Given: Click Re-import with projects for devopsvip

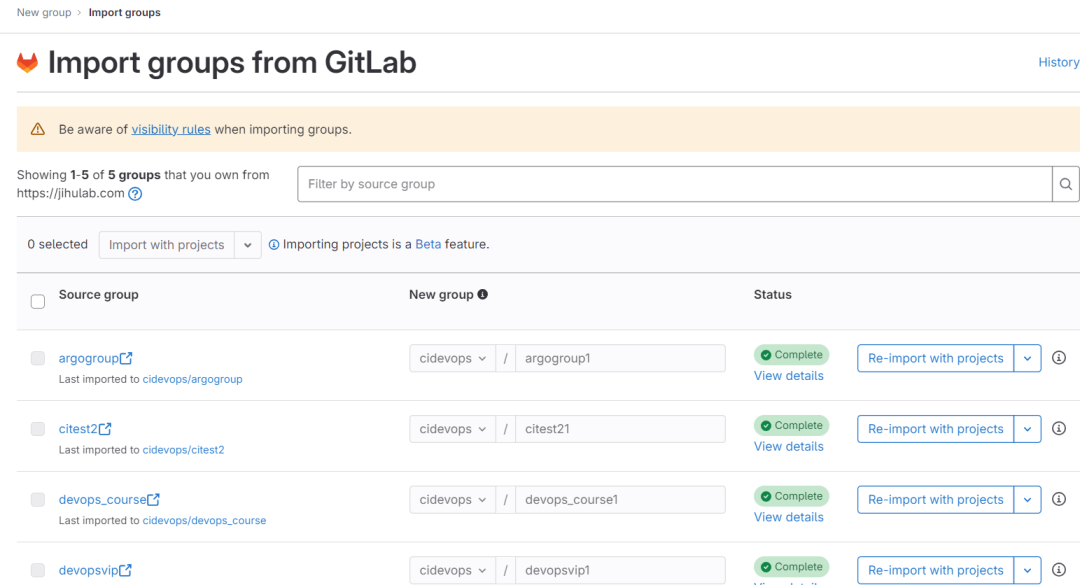Looking at the screenshot, I should coord(935,569).
